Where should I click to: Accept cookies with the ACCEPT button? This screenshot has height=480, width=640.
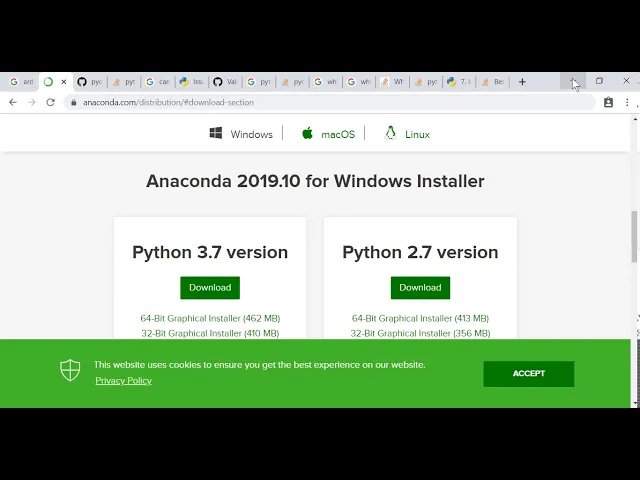pos(529,373)
